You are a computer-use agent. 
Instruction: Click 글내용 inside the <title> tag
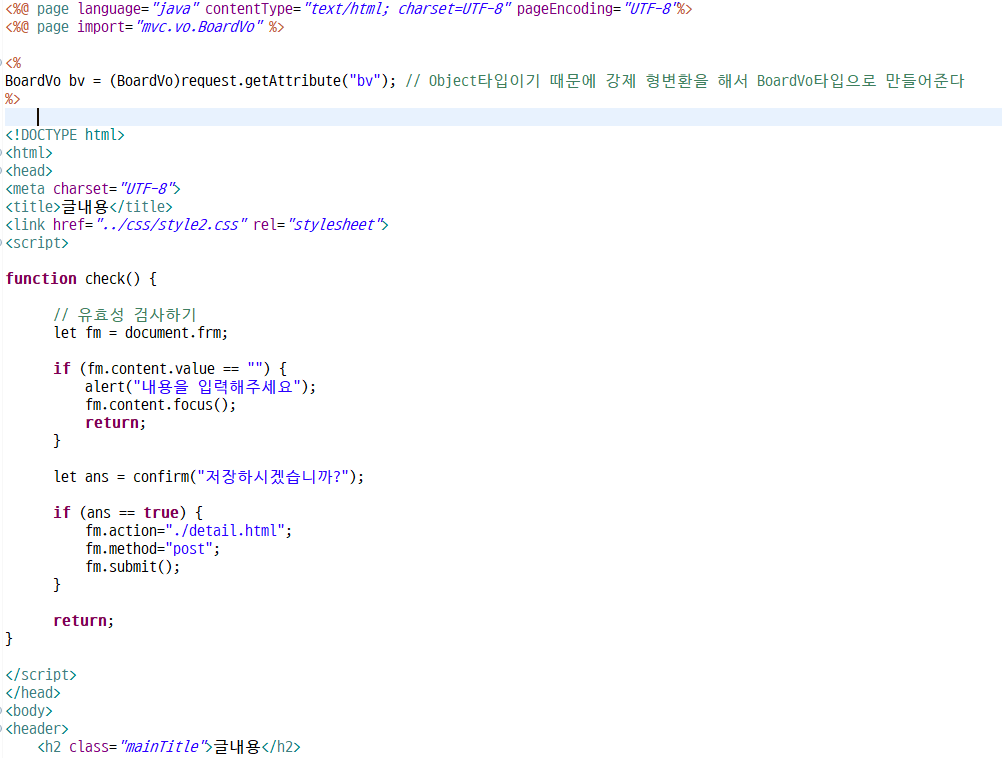(85, 207)
